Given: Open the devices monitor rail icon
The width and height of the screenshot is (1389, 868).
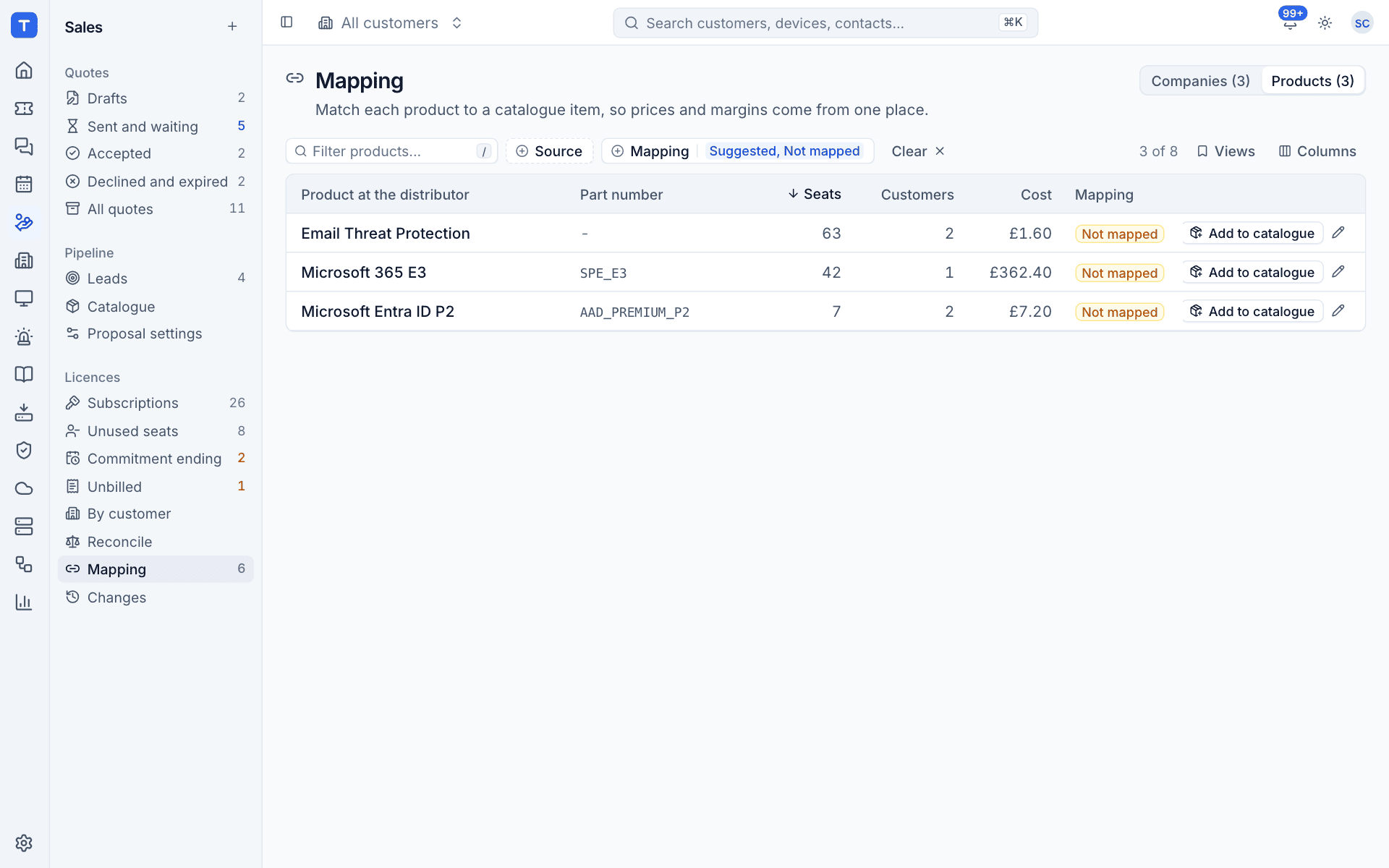Looking at the screenshot, I should [24, 298].
